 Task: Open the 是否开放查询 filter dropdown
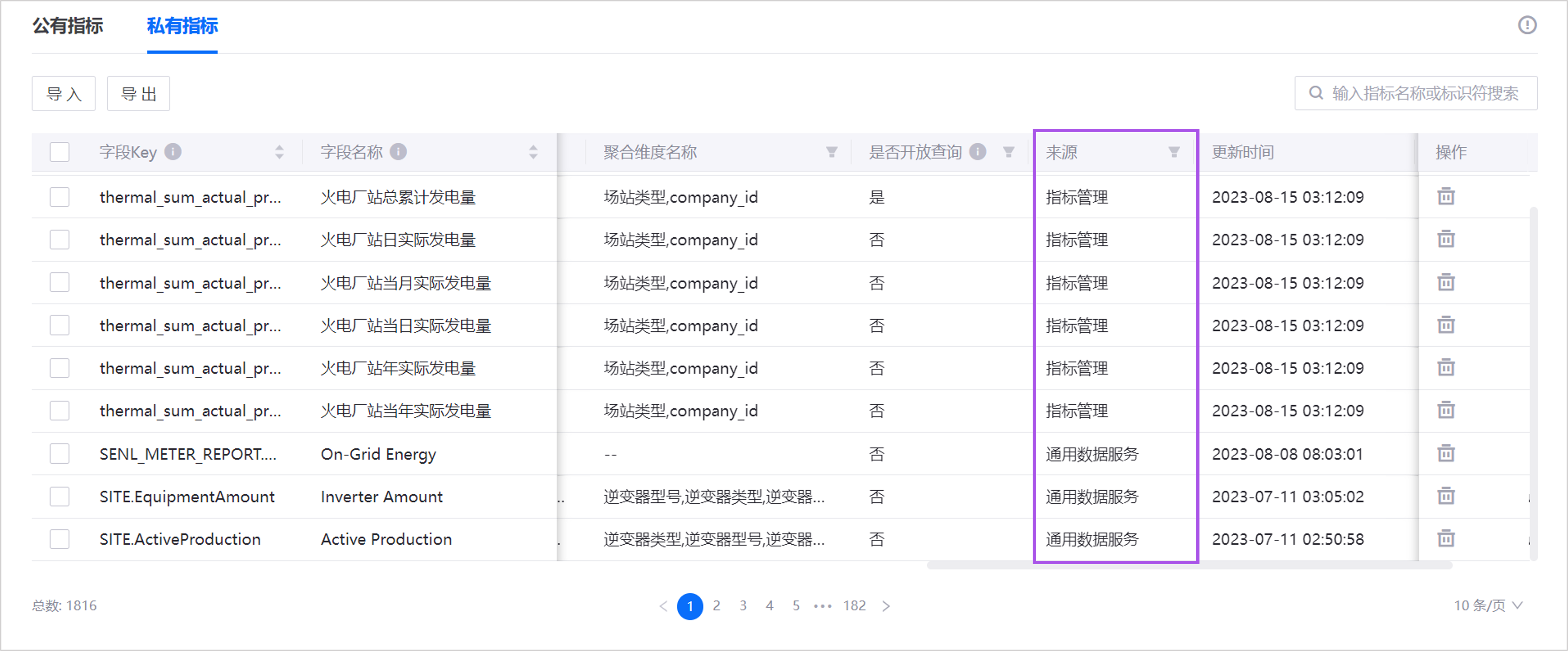tap(1008, 152)
